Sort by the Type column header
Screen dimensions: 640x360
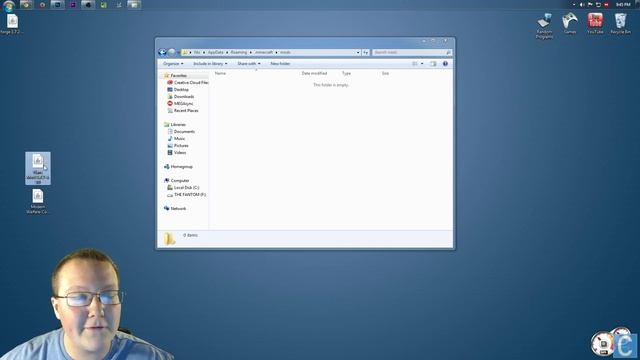pyautogui.click(x=347, y=73)
